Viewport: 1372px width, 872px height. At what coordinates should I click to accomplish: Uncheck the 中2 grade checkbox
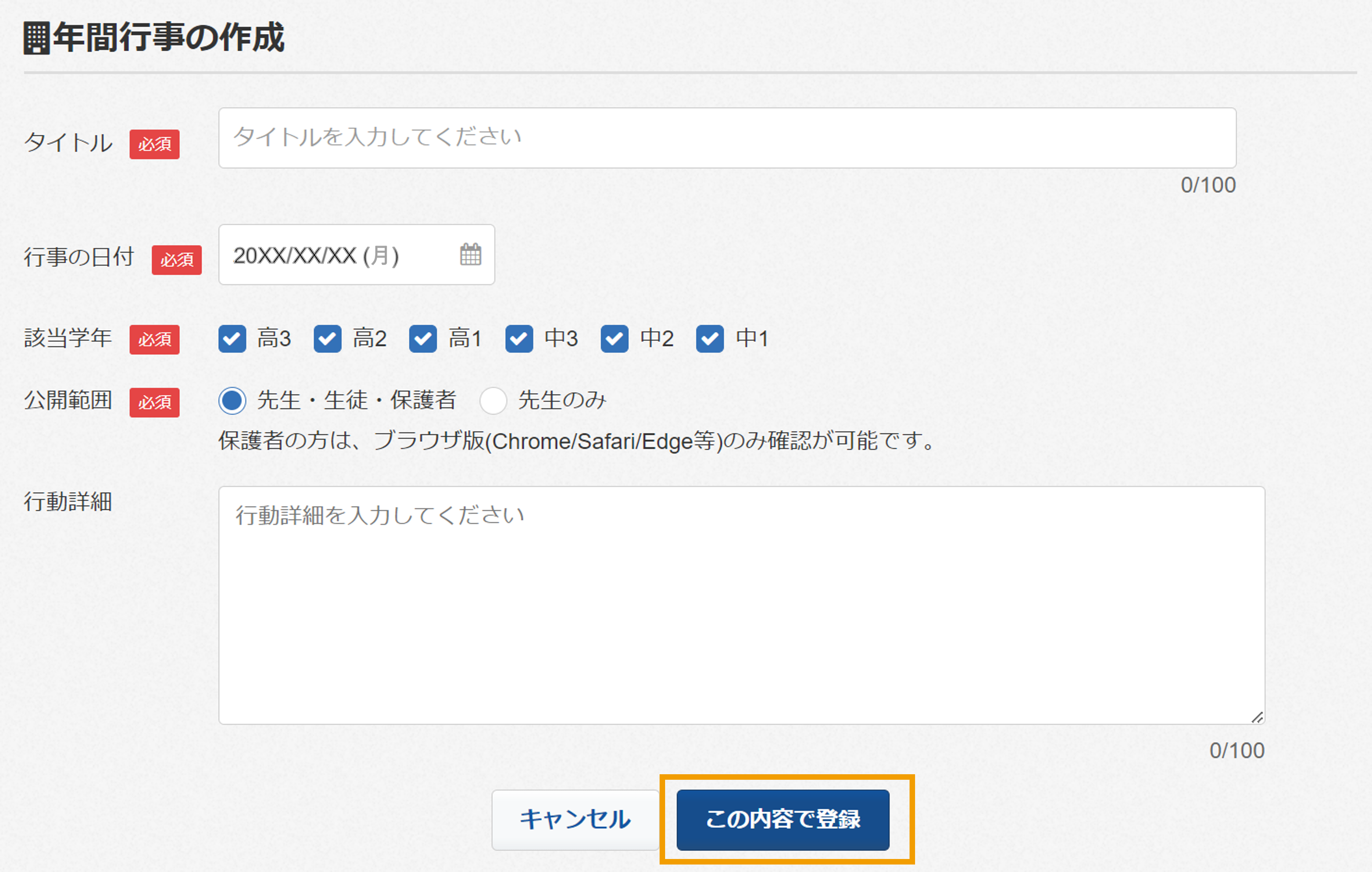tap(614, 339)
